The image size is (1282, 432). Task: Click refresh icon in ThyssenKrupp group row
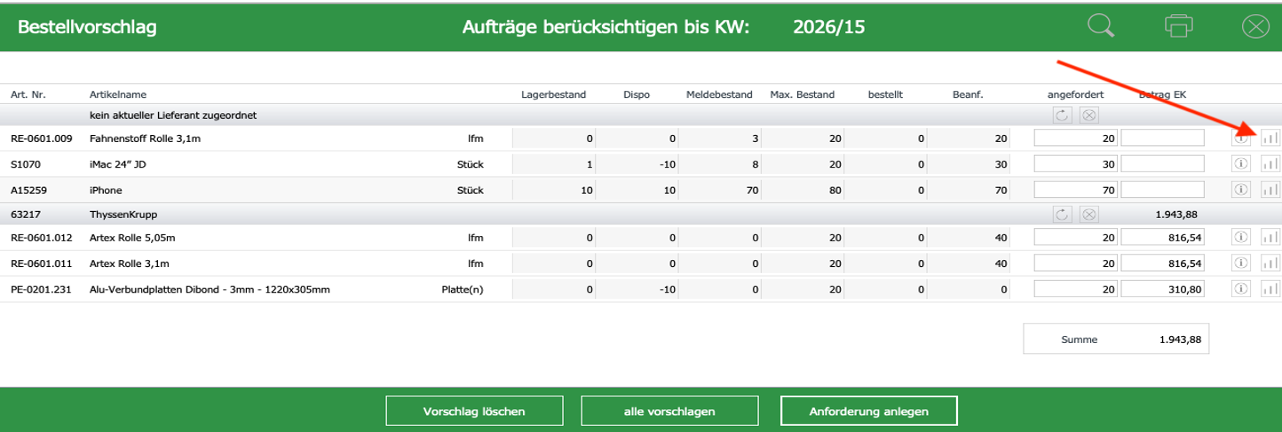[1062, 214]
